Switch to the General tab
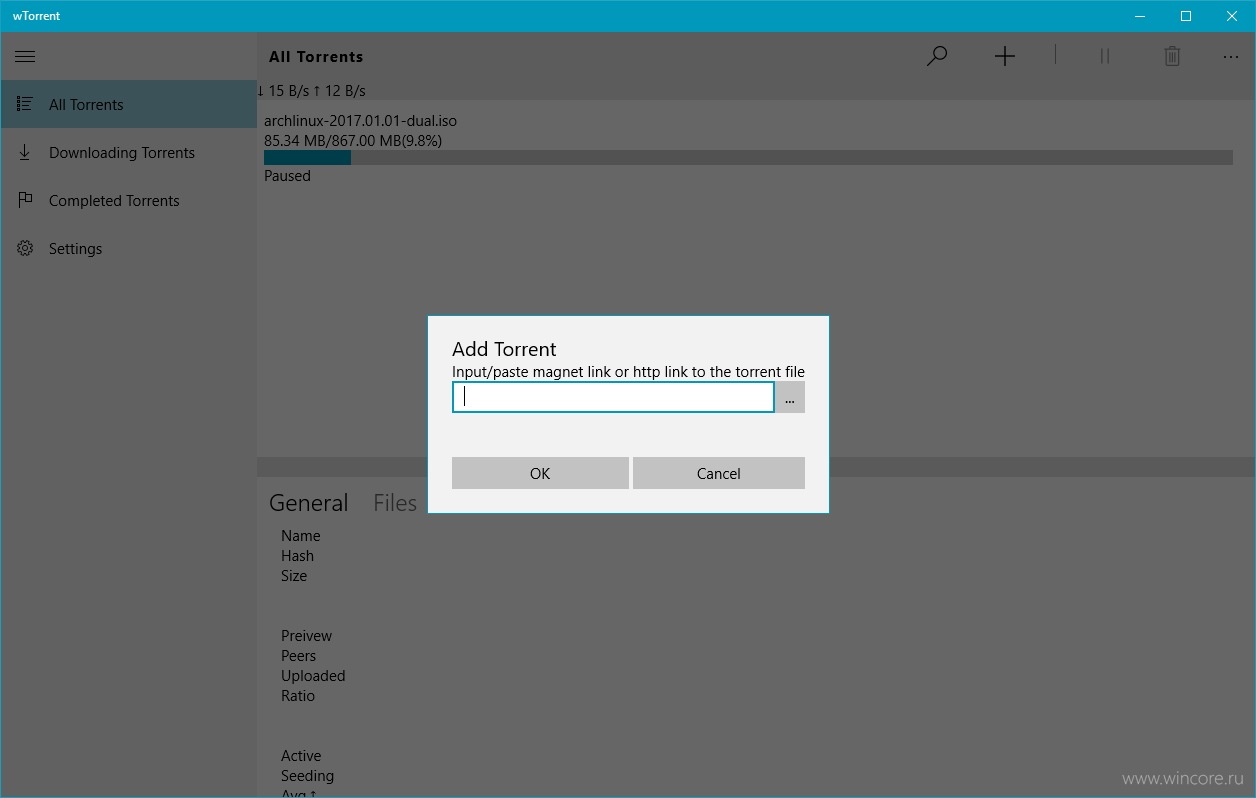 (x=309, y=503)
